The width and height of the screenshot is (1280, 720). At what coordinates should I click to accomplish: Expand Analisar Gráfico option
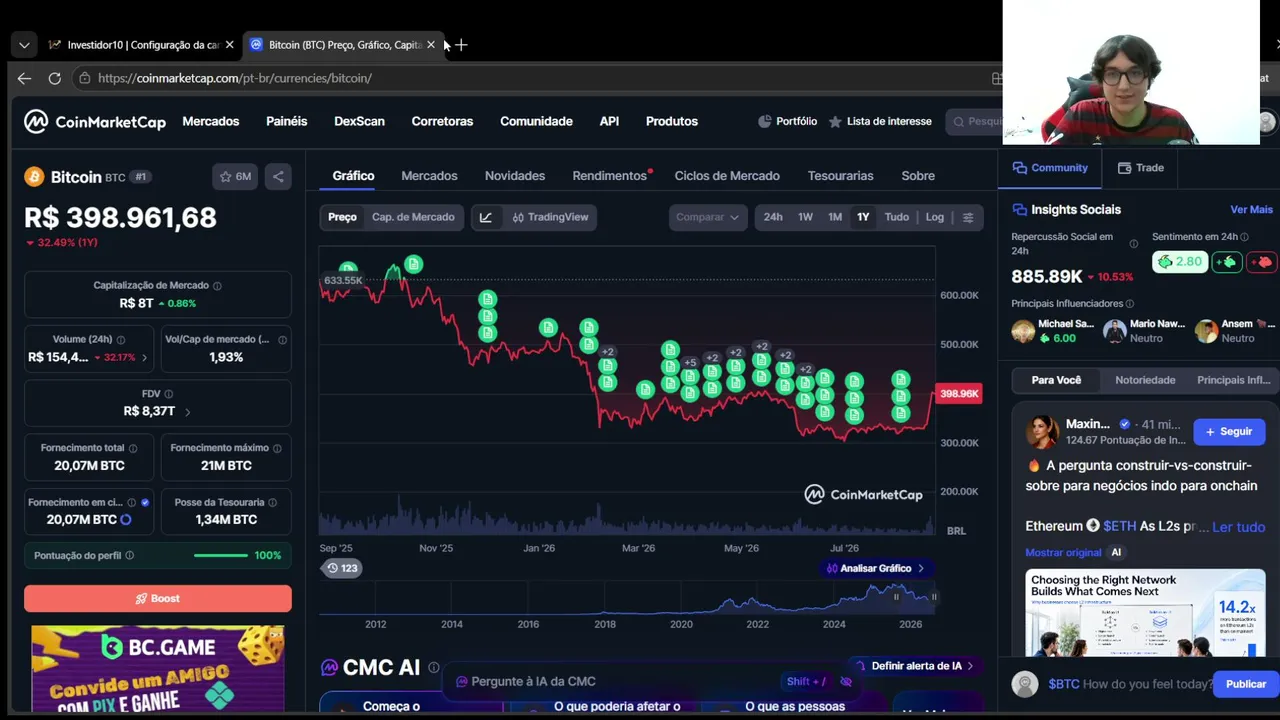[875, 568]
